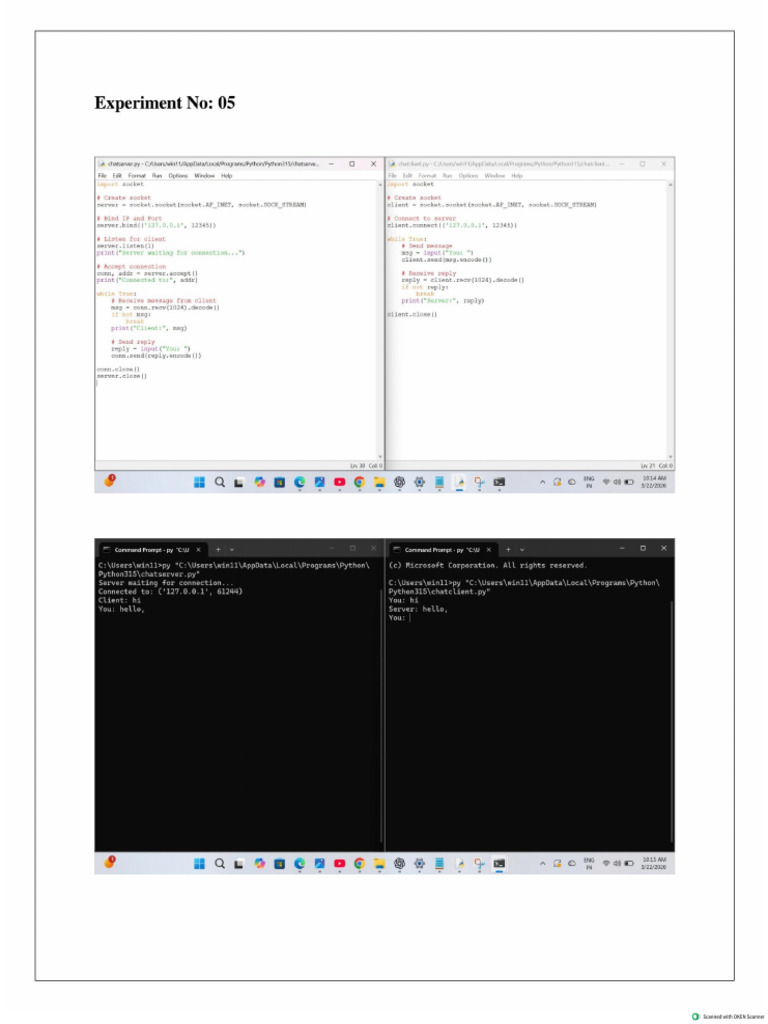Open Run menu in chatserver.py window

click(x=157, y=176)
